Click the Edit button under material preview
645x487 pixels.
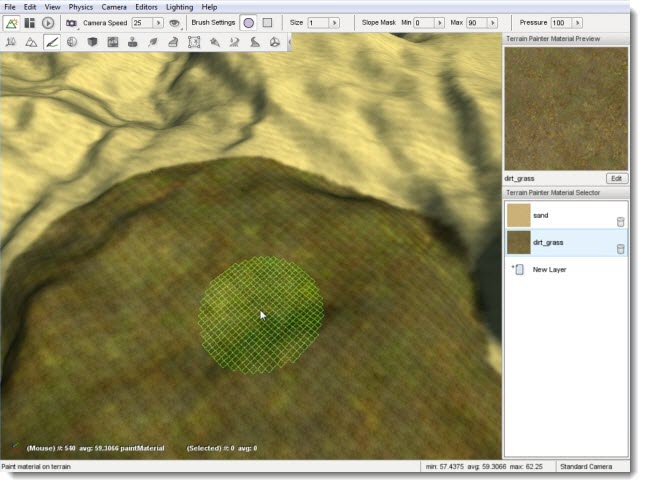616,178
